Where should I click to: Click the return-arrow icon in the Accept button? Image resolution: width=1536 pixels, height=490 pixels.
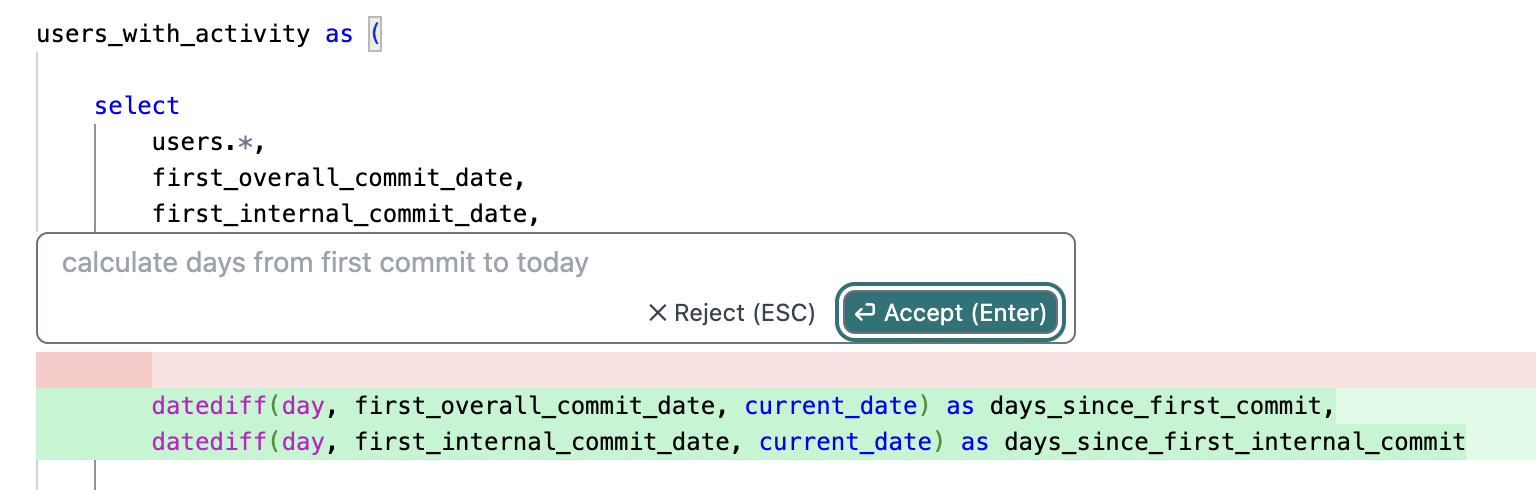(865, 313)
